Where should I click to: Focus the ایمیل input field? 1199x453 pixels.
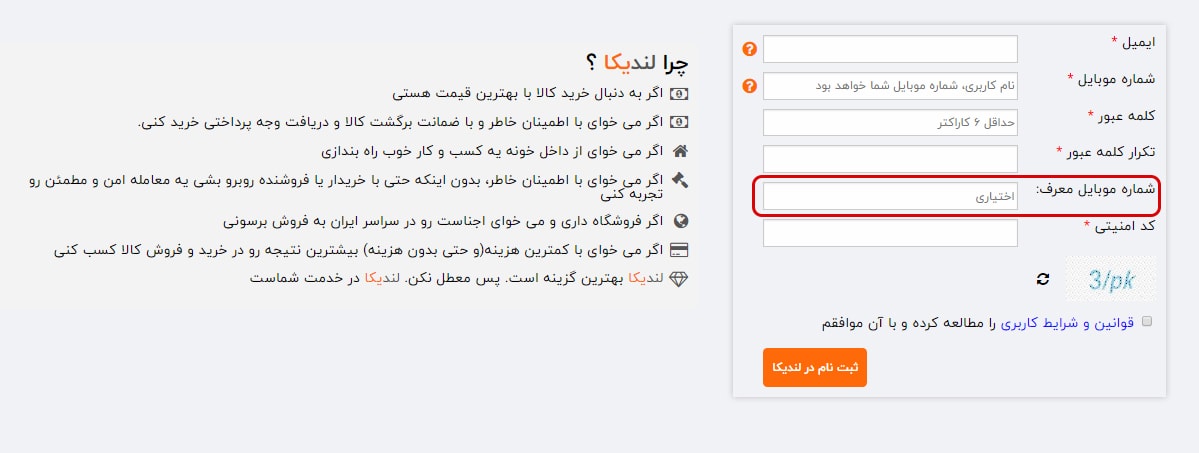(x=890, y=49)
